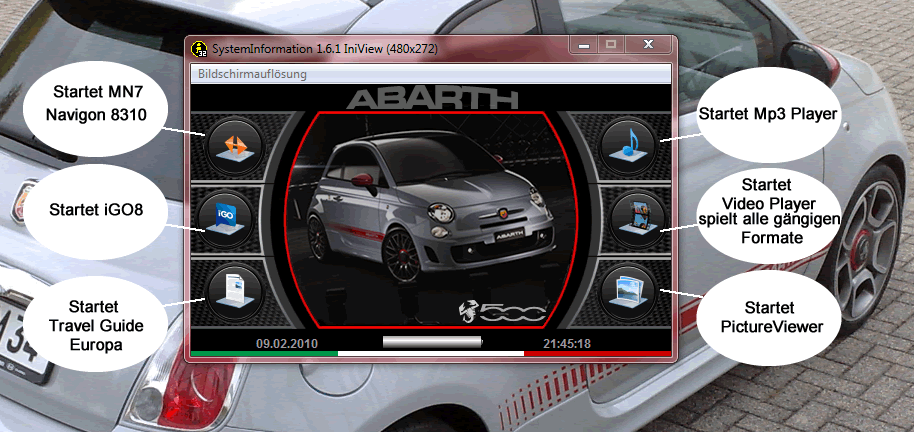Click the clock showing 21:45:18

[x=567, y=343]
